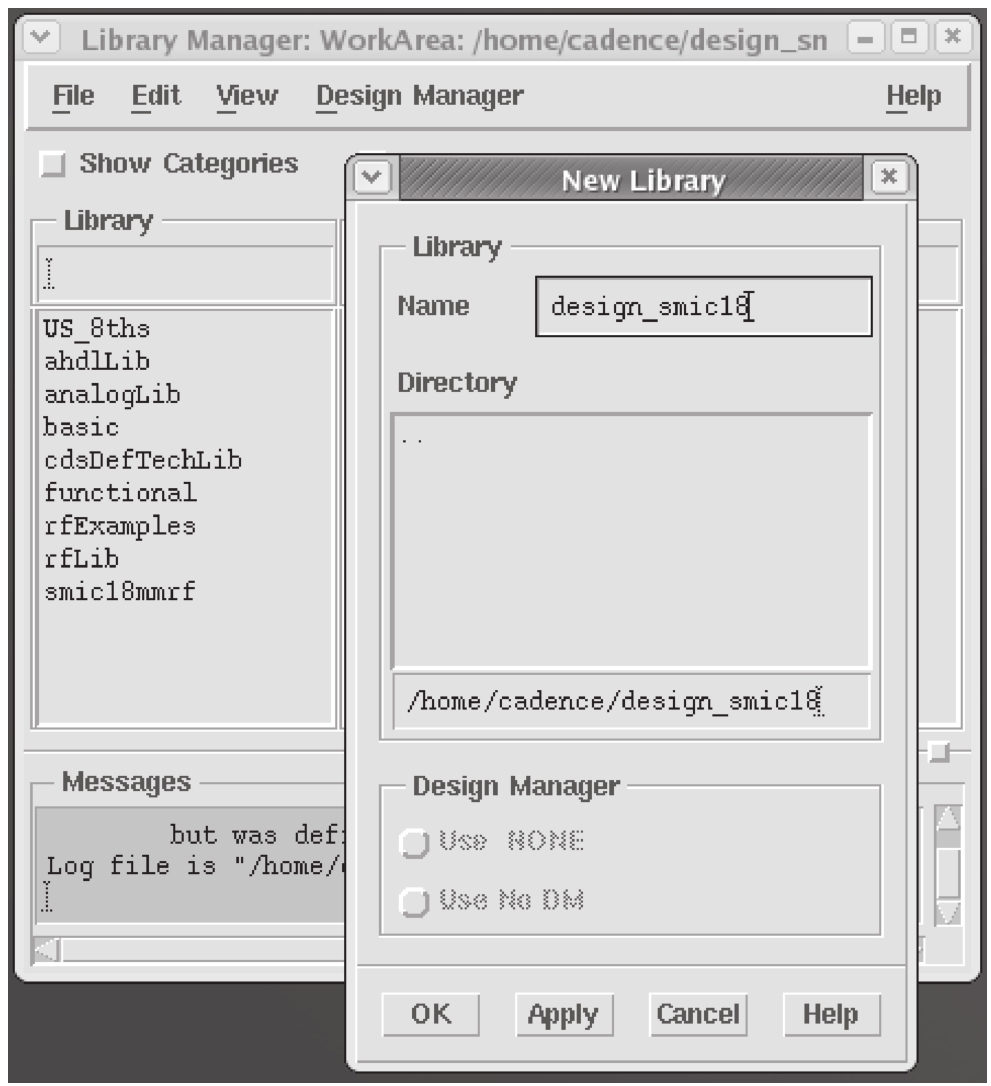
Task: Open the File menu
Action: tap(73, 97)
